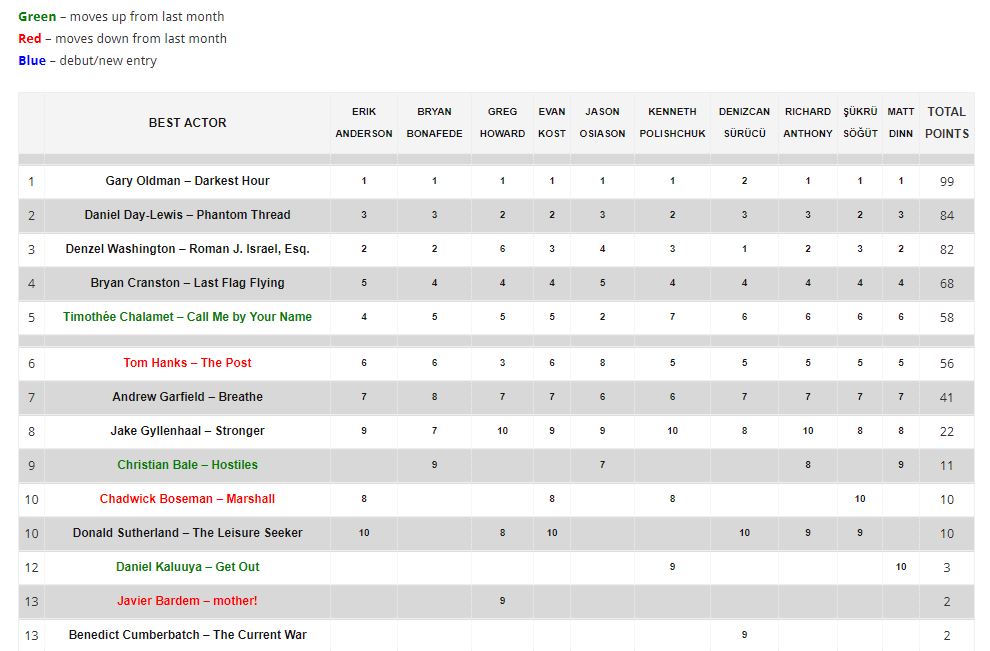Screen dimensions: 990x651
Task: Click the 'Red' legend label
Action: tap(30, 39)
